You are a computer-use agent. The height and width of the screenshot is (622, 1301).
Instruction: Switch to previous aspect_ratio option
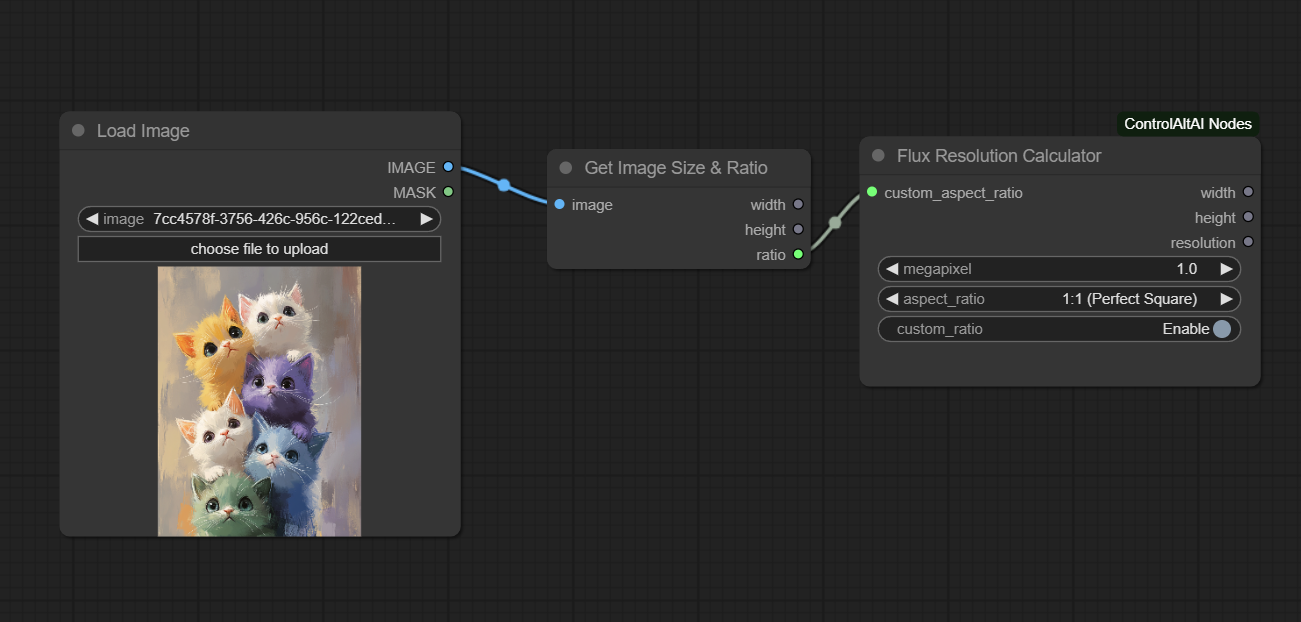click(x=892, y=299)
